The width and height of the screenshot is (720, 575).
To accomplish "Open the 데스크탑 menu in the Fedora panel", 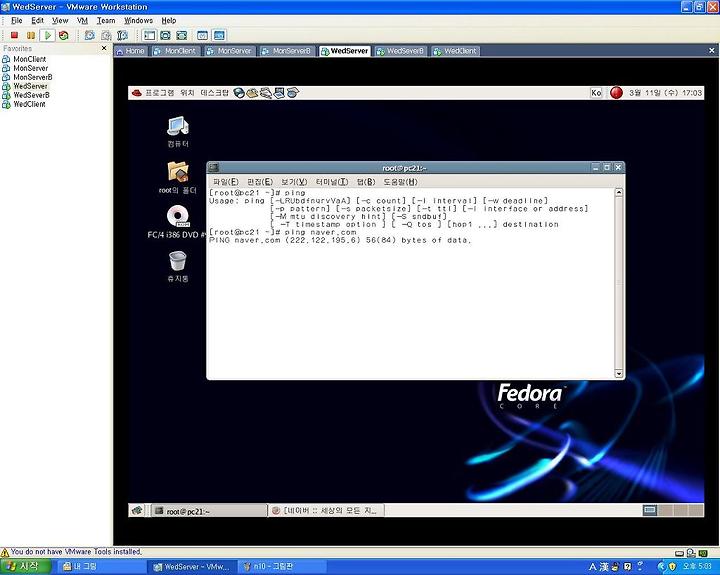I will [x=214, y=93].
